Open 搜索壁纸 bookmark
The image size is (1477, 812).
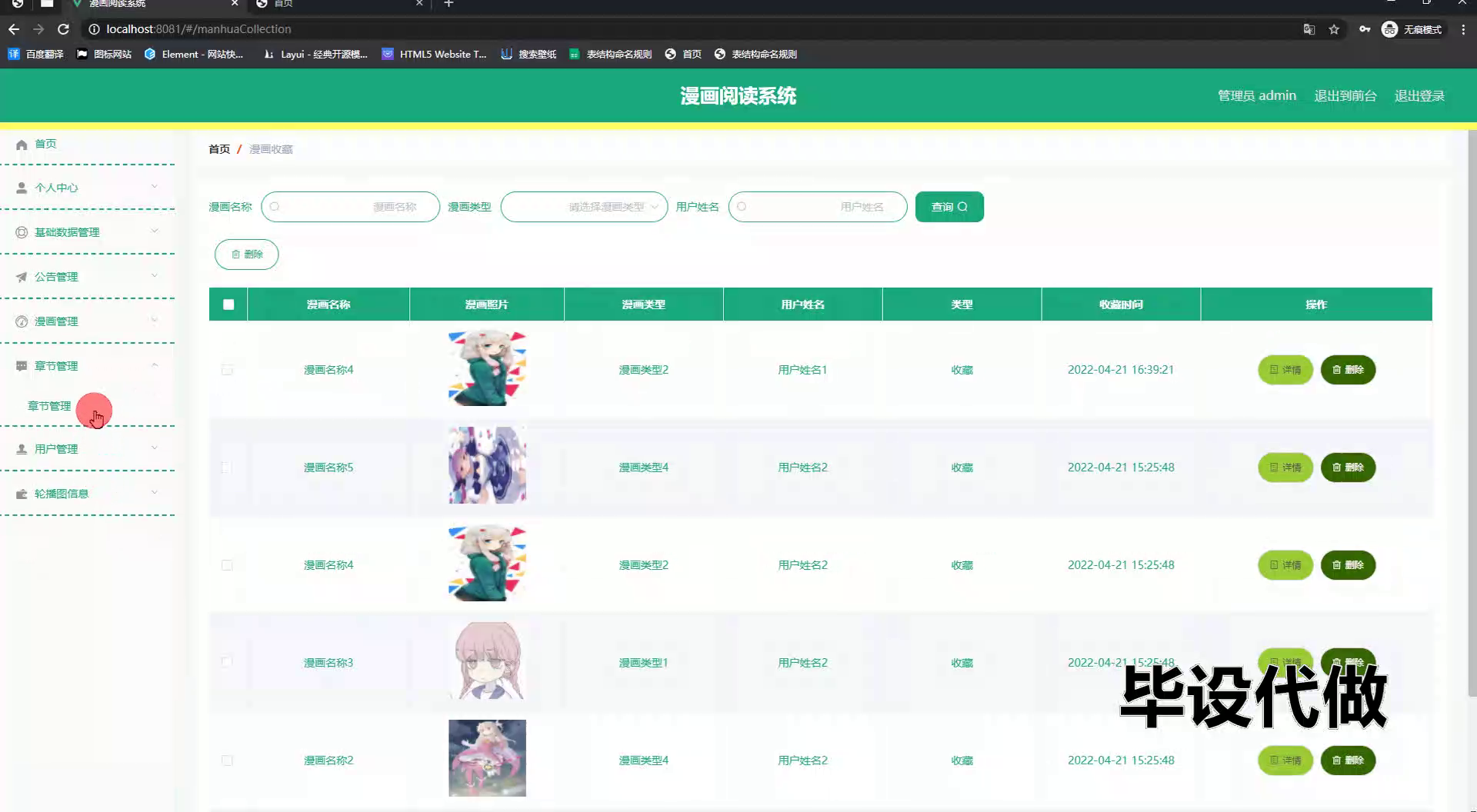pos(528,54)
